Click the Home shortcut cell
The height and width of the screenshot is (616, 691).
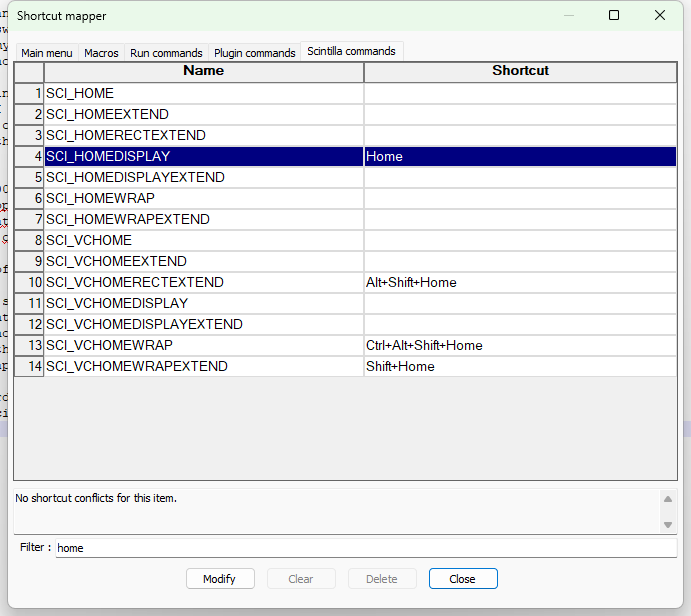(x=520, y=156)
